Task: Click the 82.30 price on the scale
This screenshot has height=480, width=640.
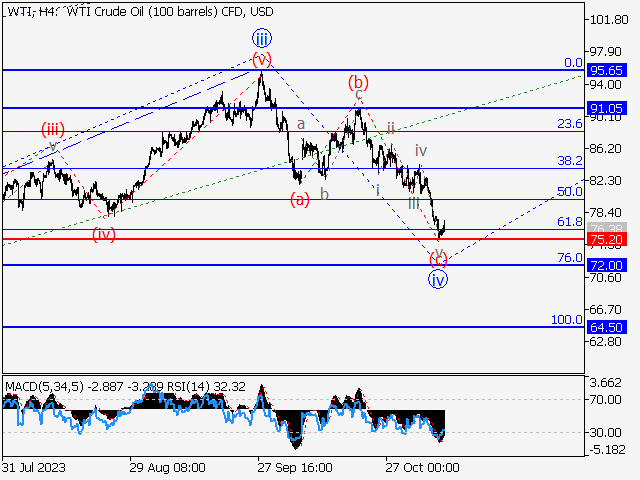Action: coord(605,180)
